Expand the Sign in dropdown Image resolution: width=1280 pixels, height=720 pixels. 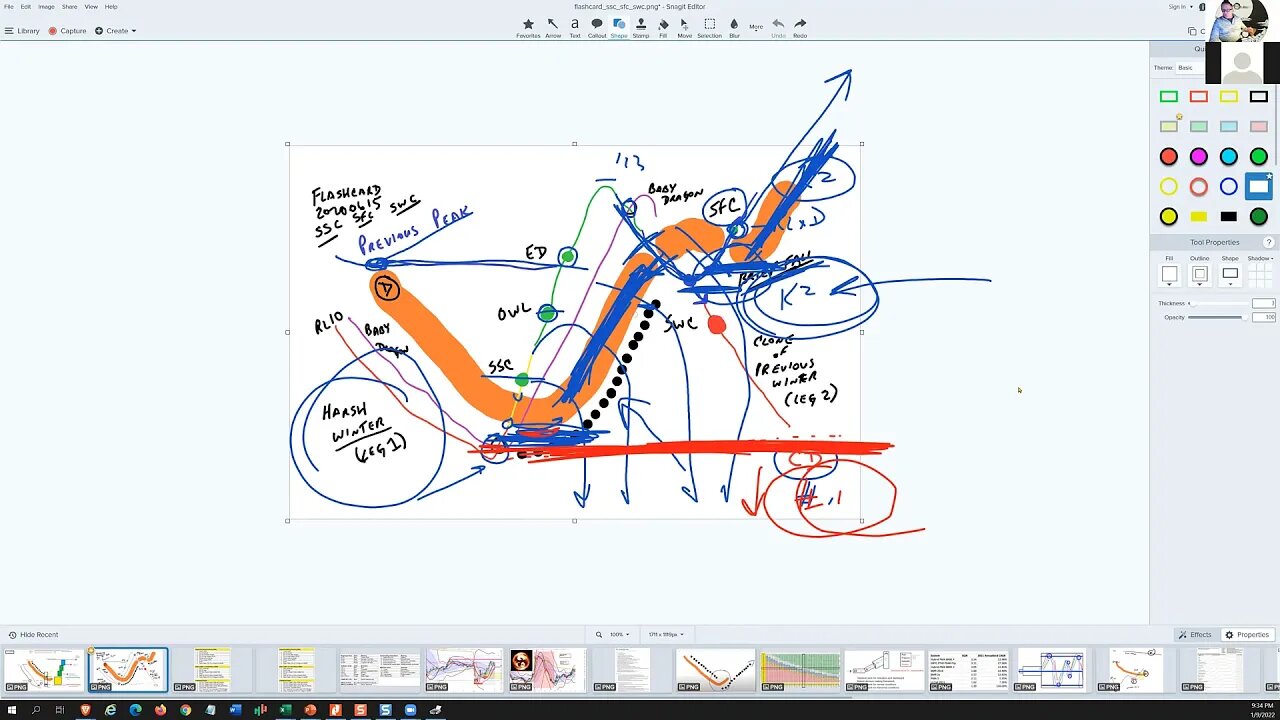coord(1180,7)
